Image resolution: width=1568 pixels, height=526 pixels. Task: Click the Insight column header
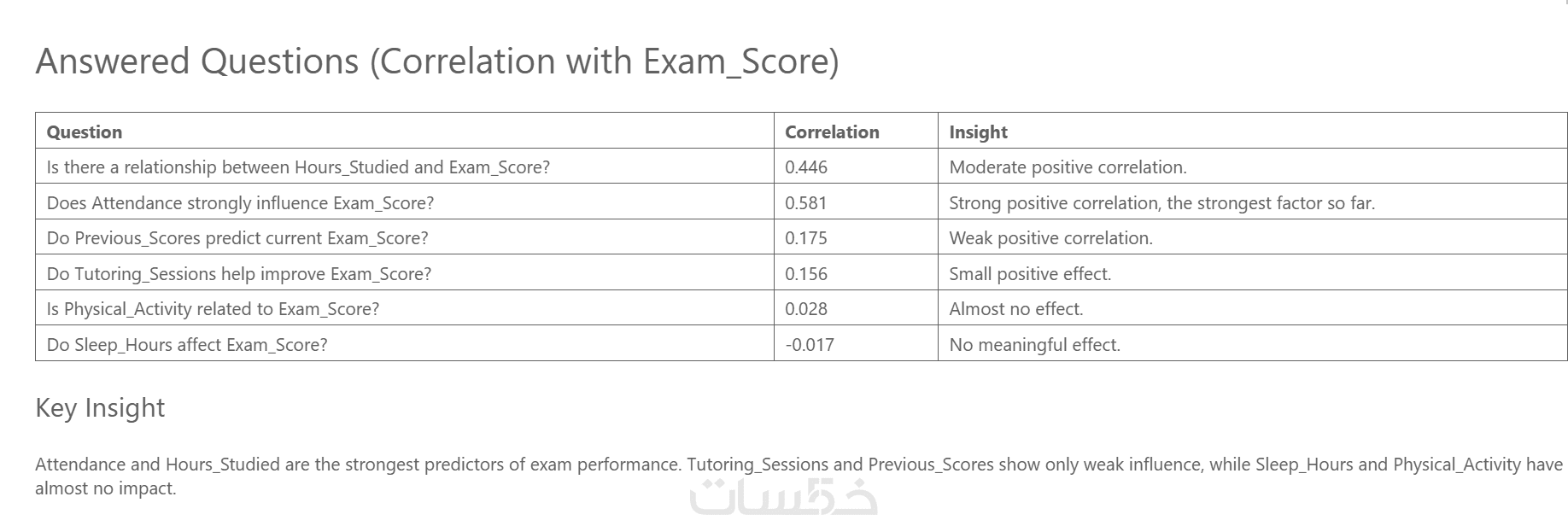(978, 132)
